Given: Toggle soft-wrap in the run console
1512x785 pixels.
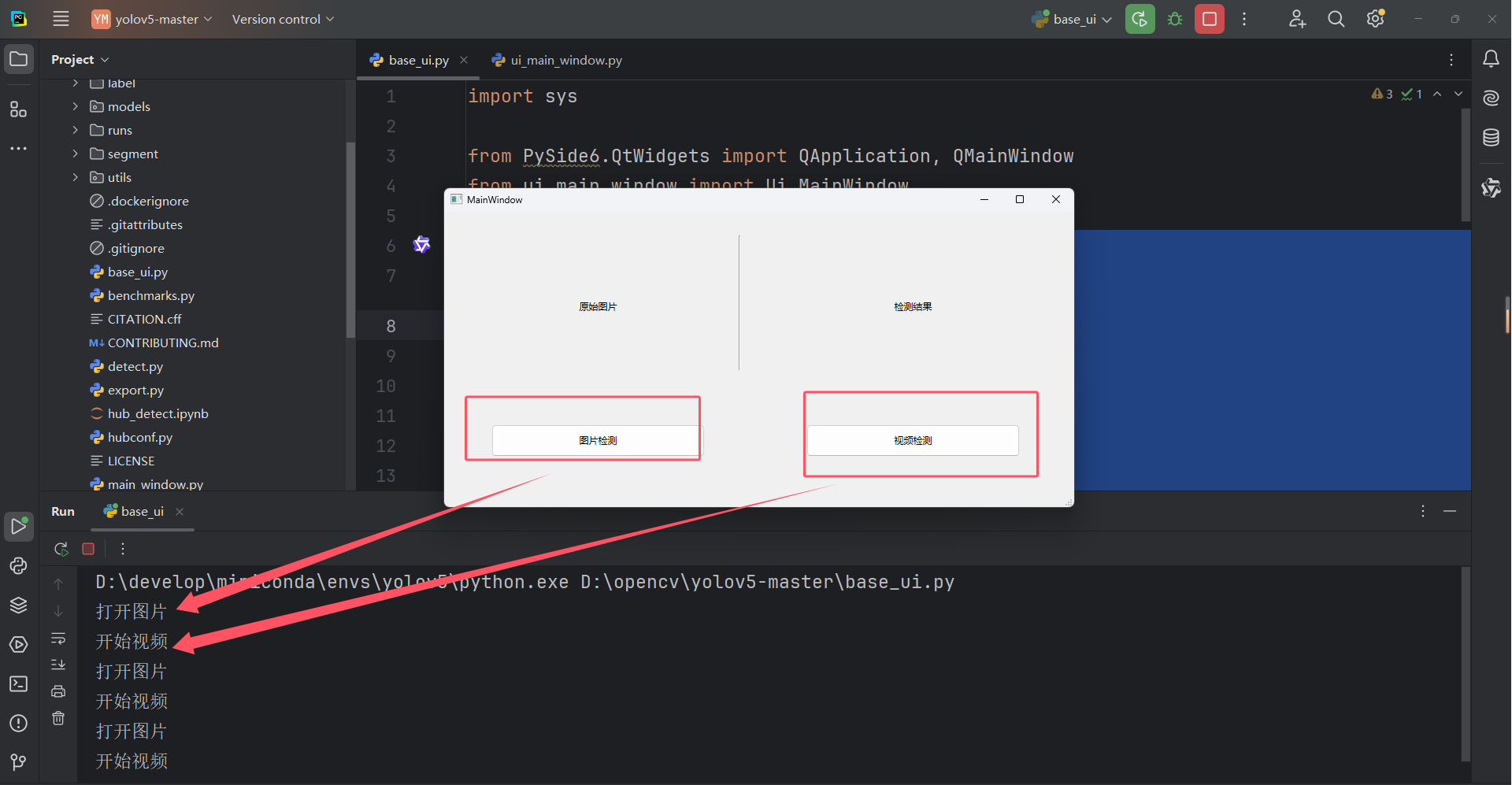Looking at the screenshot, I should click(x=58, y=639).
